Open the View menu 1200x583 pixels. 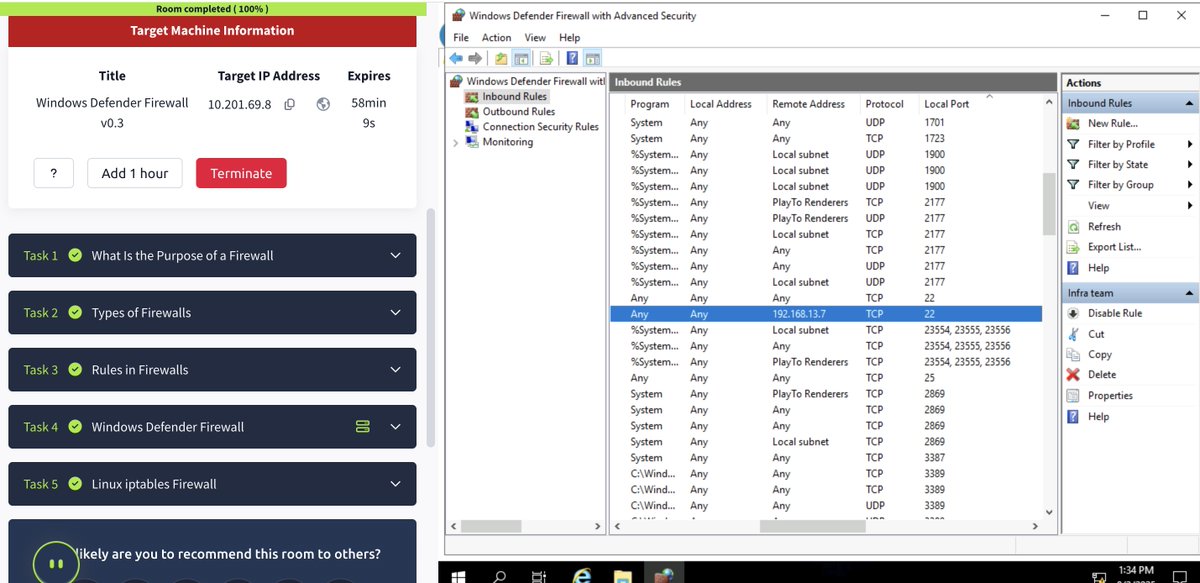535,37
